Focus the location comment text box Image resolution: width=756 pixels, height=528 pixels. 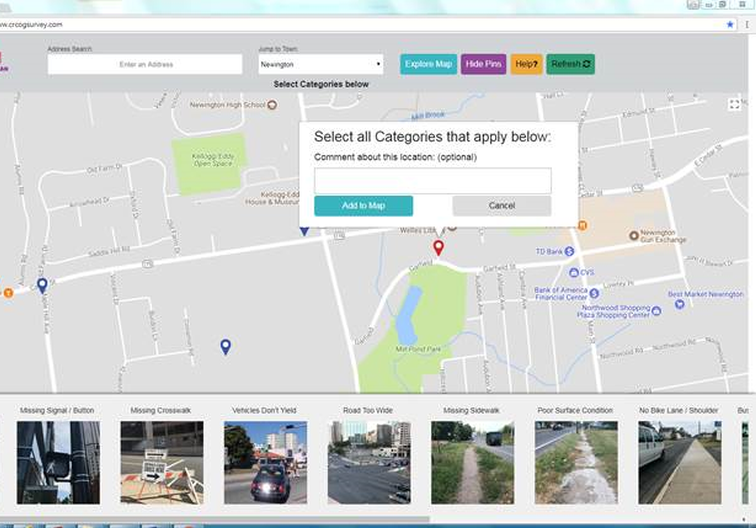click(x=432, y=181)
